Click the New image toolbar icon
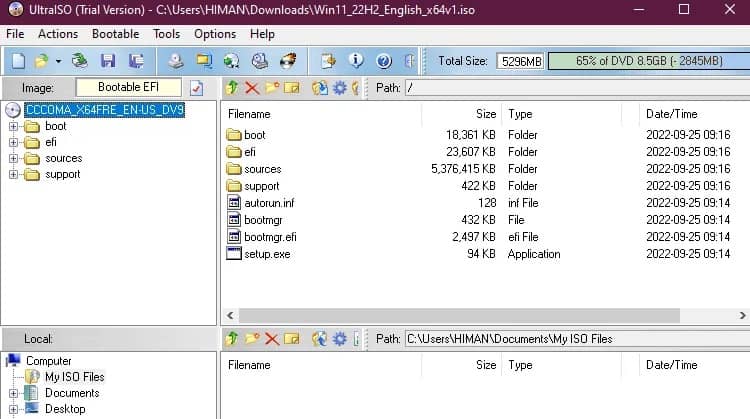 (x=18, y=61)
